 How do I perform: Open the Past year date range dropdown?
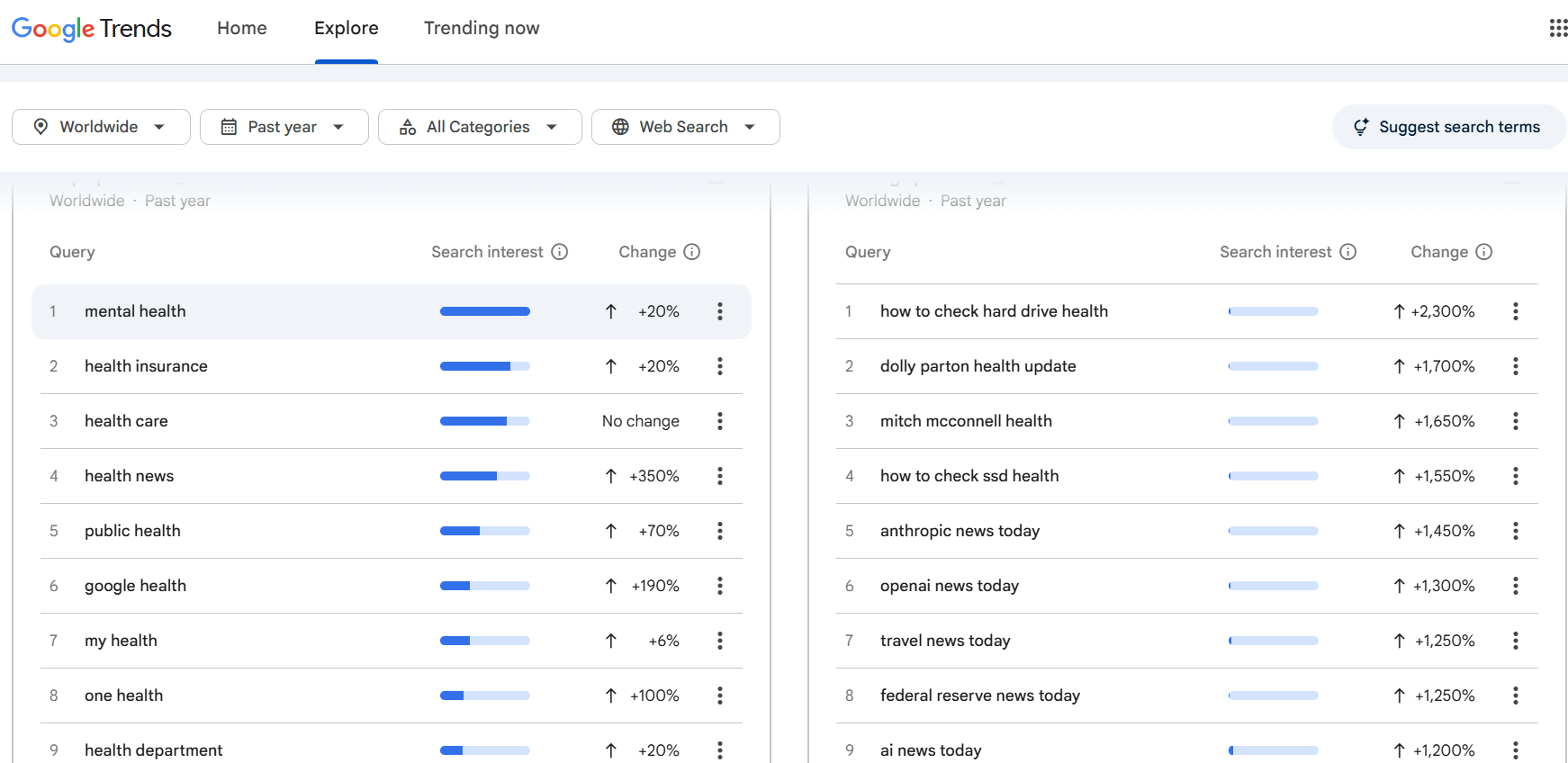tap(284, 127)
